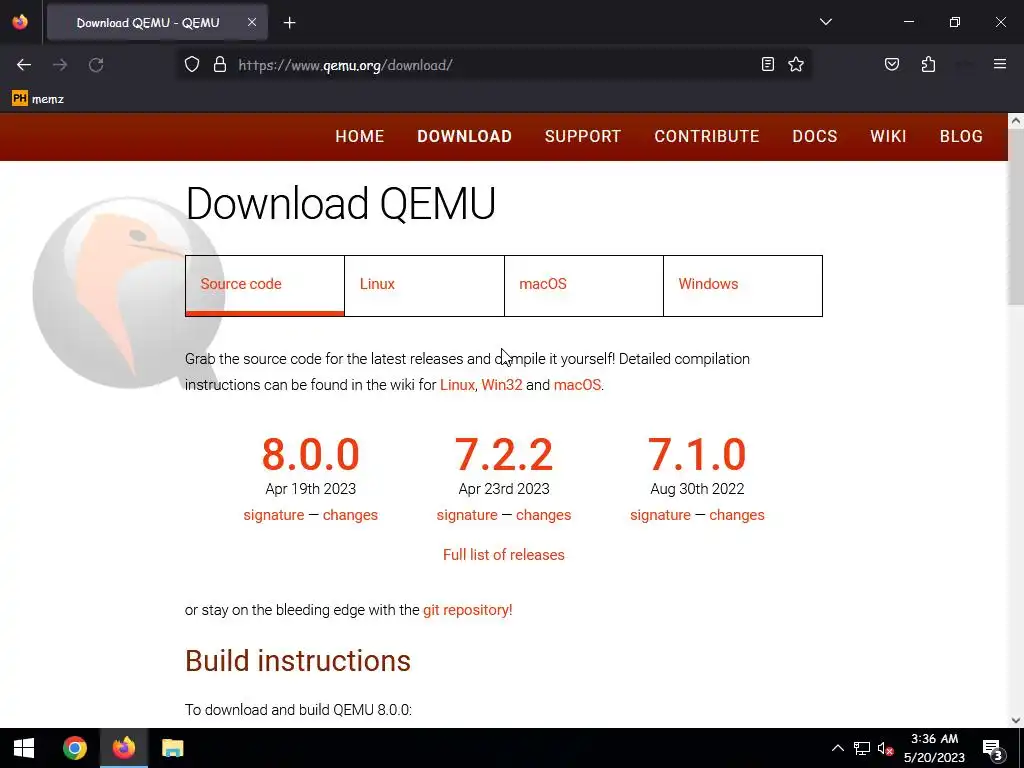Open the CONTRIBUTE menu item
Image resolution: width=1024 pixels, height=768 pixels.
point(707,136)
